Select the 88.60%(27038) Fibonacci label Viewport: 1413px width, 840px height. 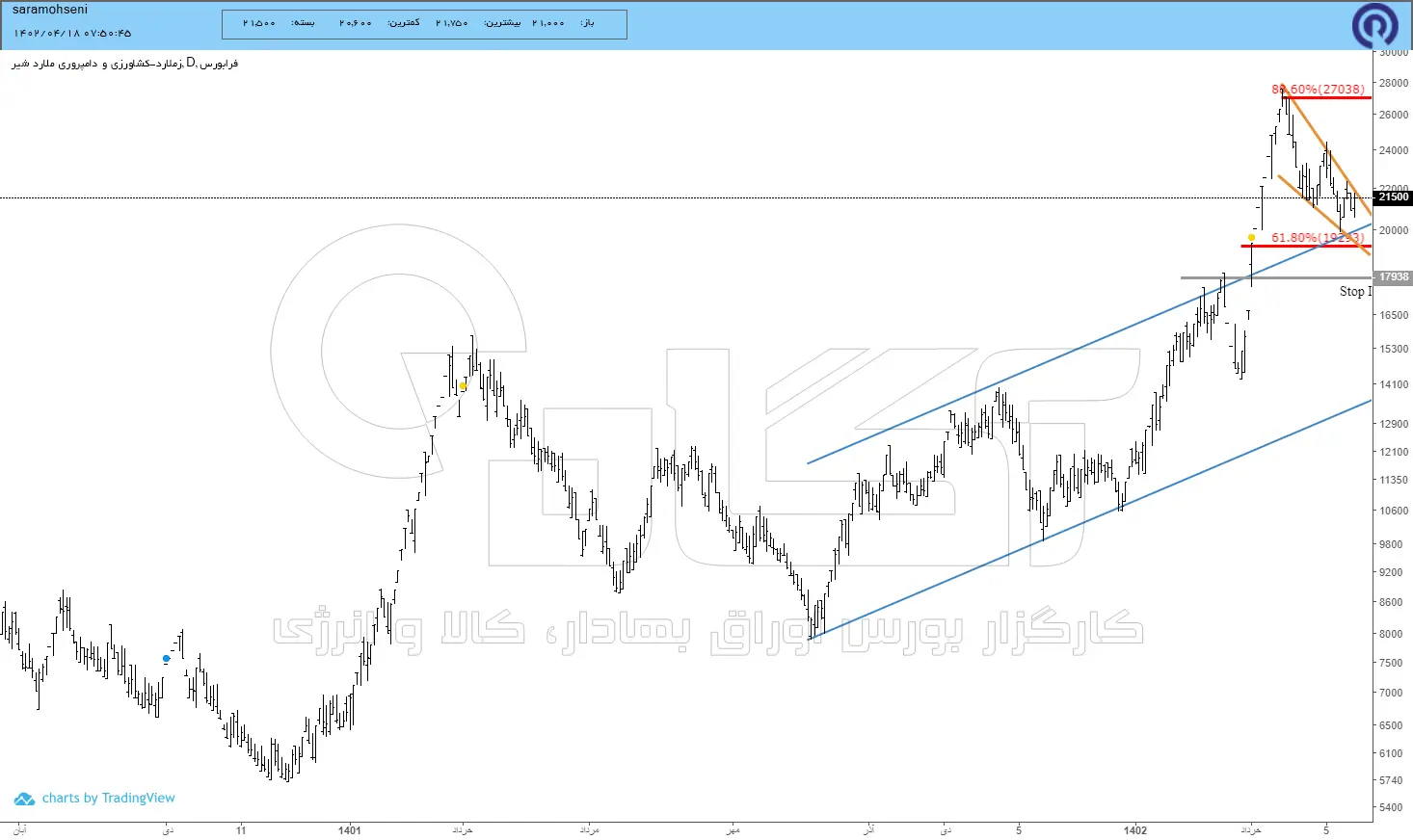coord(1318,89)
